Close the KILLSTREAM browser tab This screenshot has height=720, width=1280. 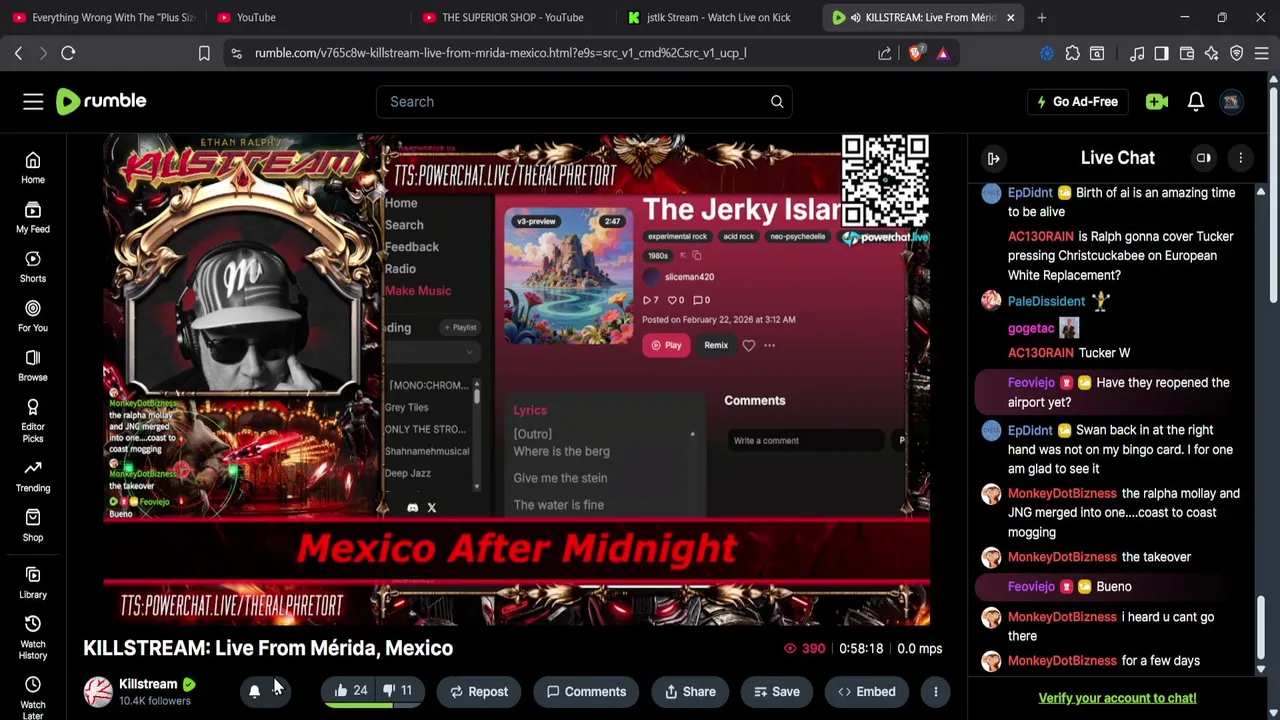pos(1010,17)
